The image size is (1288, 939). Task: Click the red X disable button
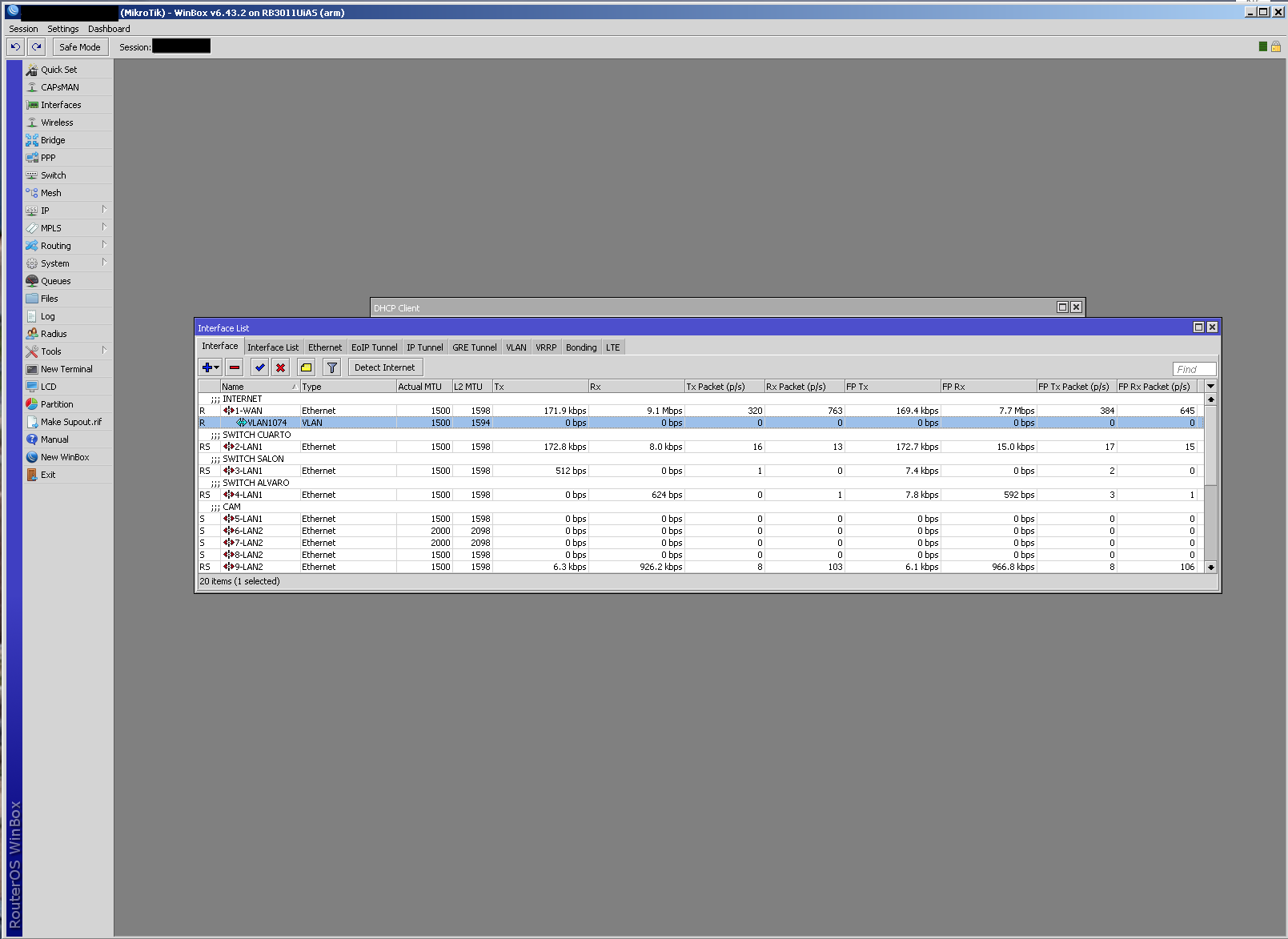point(281,367)
